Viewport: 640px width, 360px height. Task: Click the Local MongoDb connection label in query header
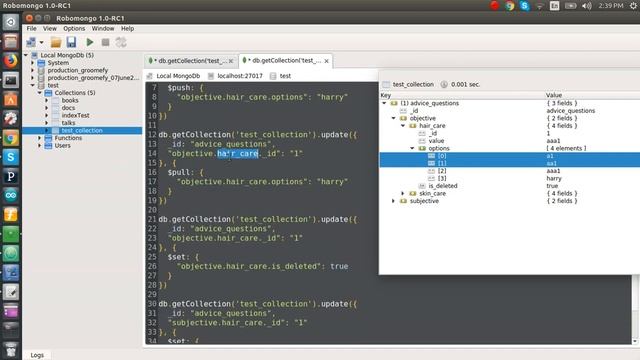click(178, 76)
